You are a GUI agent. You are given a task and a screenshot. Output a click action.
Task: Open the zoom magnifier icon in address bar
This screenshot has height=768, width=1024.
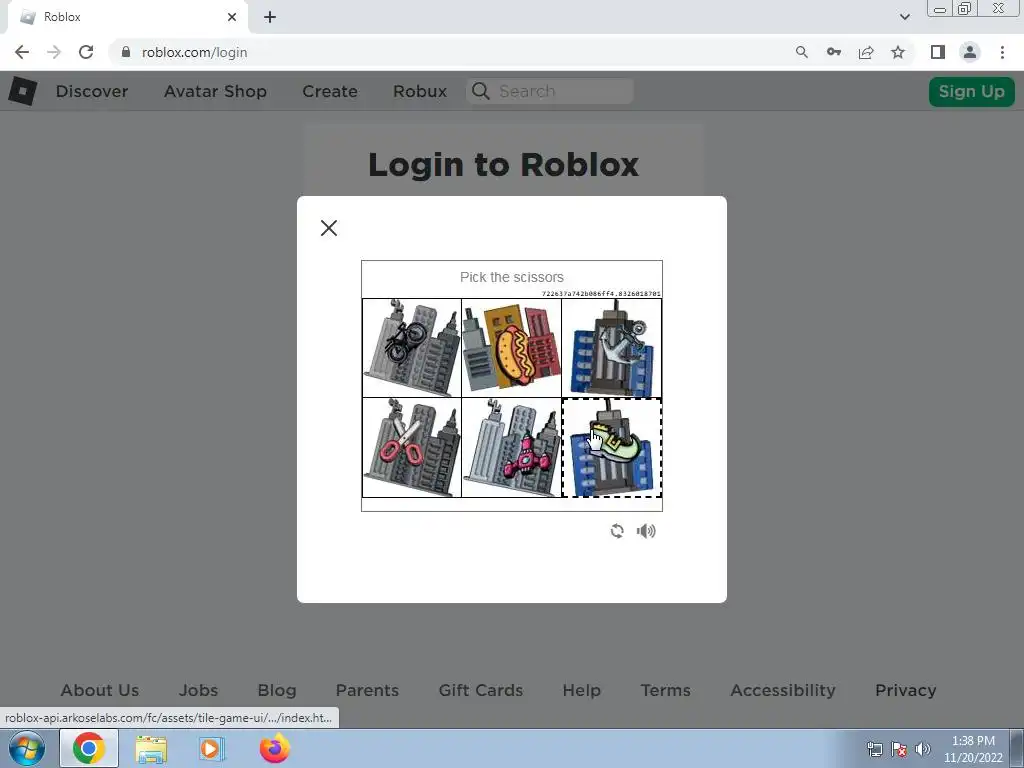tap(802, 52)
